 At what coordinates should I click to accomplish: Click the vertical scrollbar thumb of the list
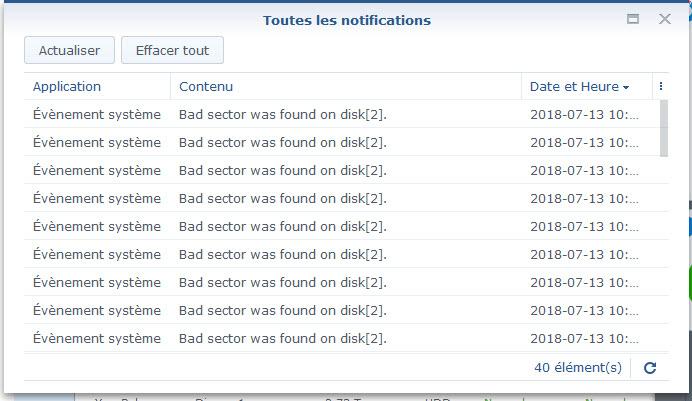click(x=663, y=128)
